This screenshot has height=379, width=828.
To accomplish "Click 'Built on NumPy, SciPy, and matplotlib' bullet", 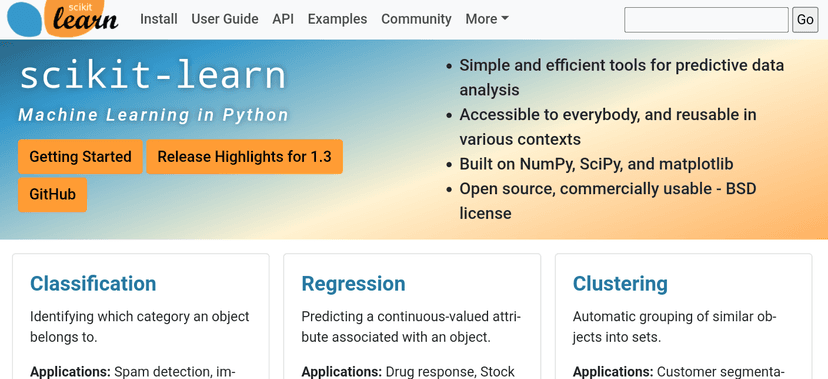I will pos(596,164).
